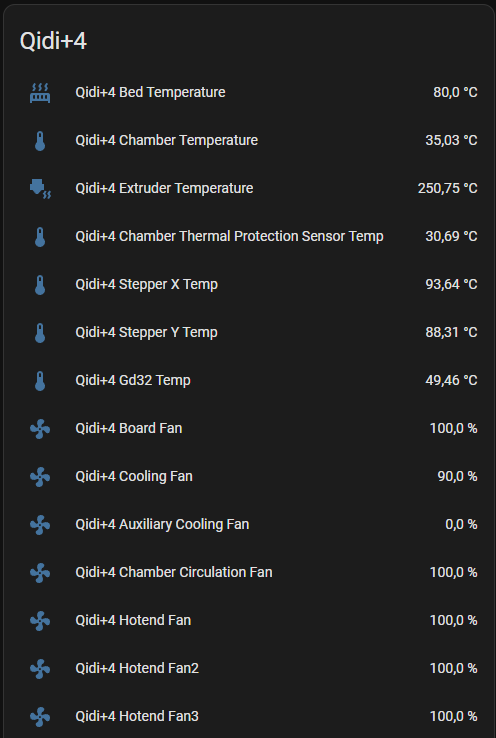Click the Extruder Temperature nozzle icon
The image size is (496, 738).
click(x=40, y=189)
